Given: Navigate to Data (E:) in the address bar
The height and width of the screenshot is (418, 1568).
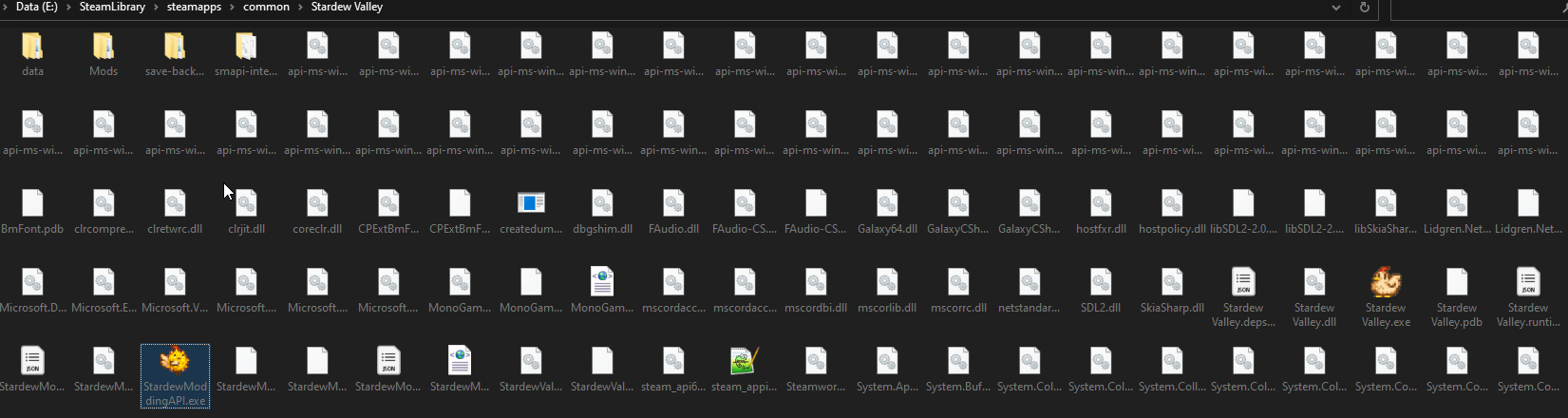Looking at the screenshot, I should [36, 7].
